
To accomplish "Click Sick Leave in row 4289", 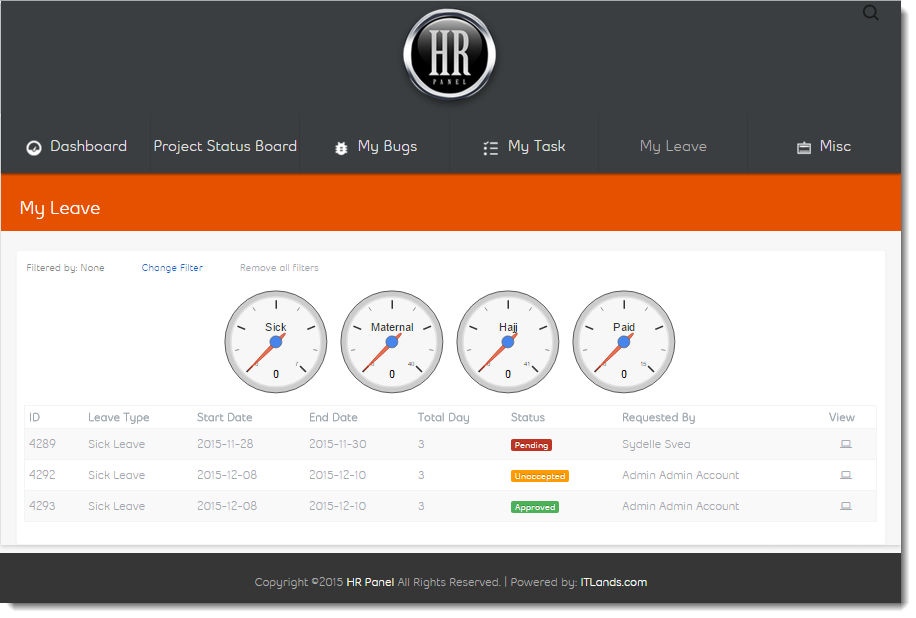I will pos(116,444).
